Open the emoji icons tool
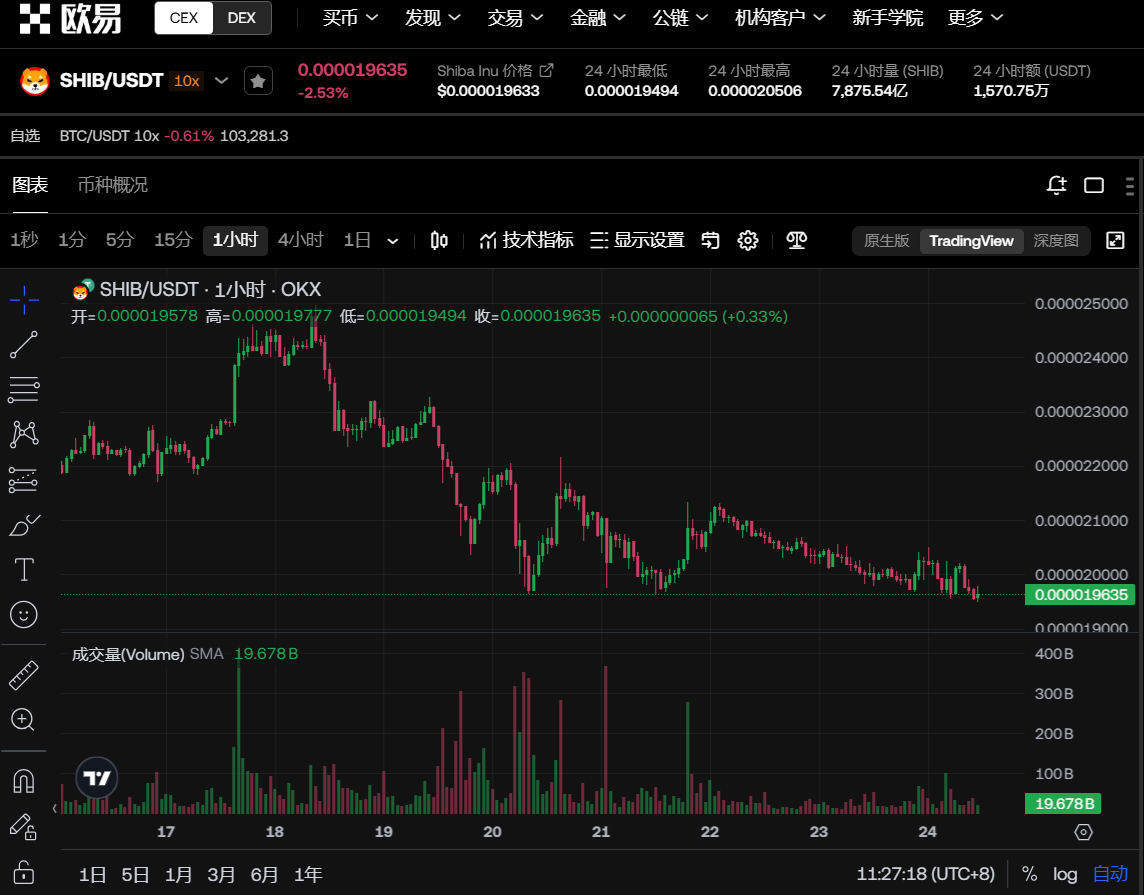This screenshot has height=895, width=1144. pos(24,614)
